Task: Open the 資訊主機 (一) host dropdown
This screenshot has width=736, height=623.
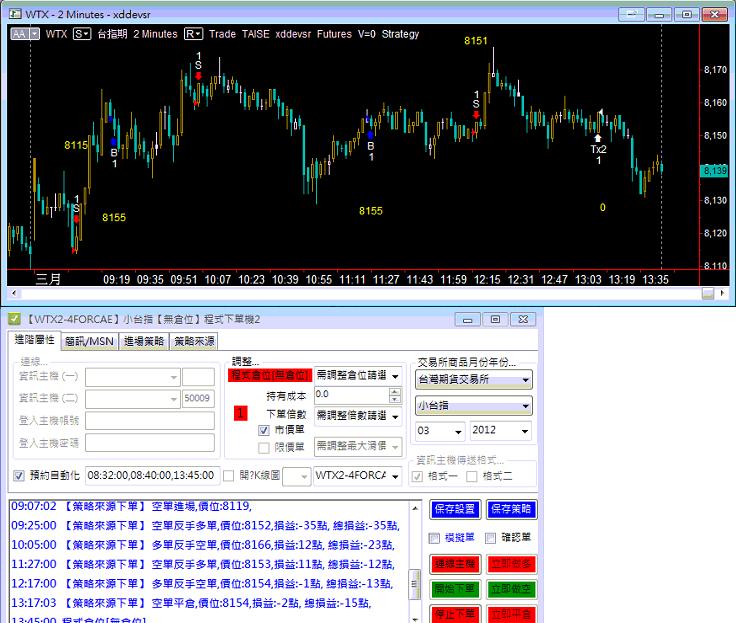Action: [x=133, y=377]
